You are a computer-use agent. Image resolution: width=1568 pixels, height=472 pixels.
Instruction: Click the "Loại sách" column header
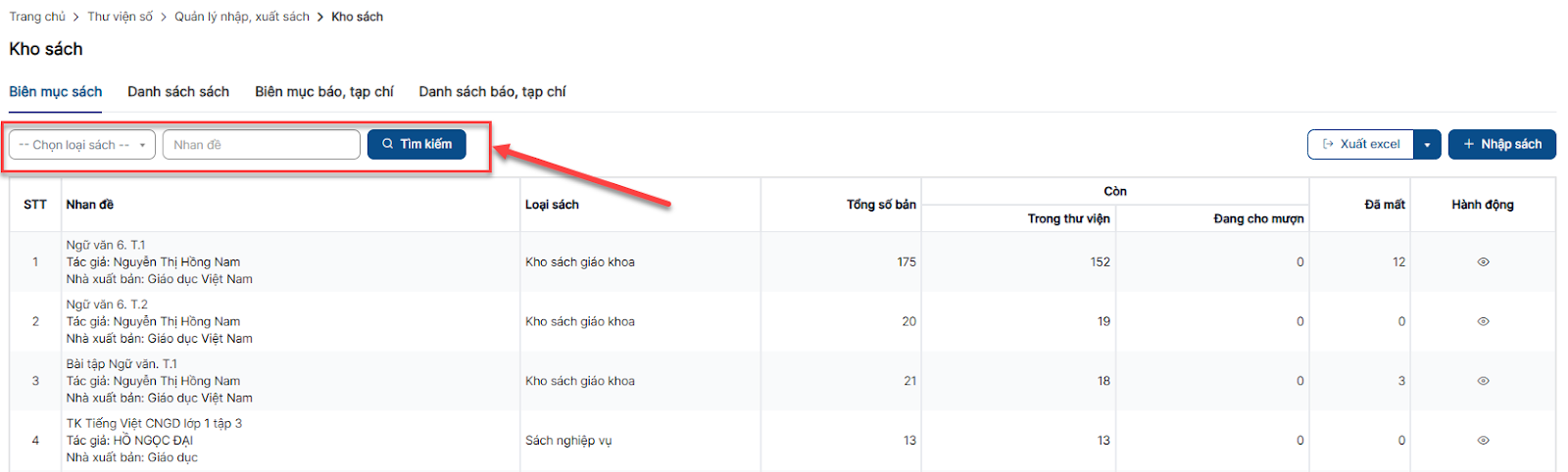click(x=552, y=205)
